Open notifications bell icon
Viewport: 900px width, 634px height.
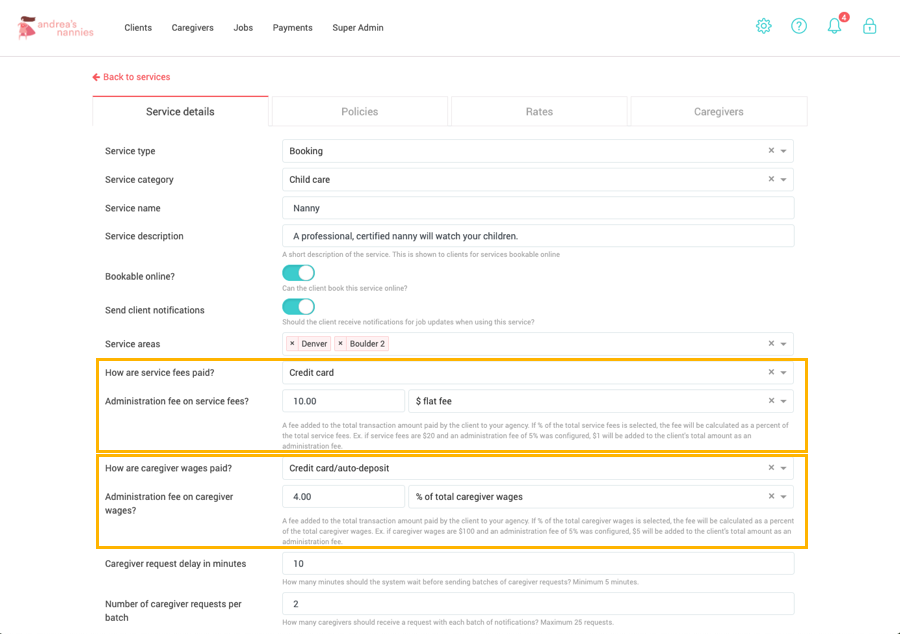pos(835,26)
